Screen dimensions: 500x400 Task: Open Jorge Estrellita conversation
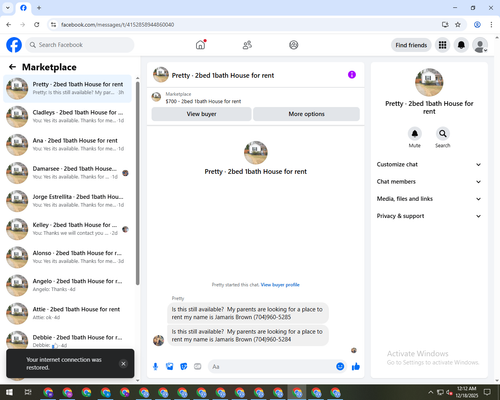[x=67, y=201]
